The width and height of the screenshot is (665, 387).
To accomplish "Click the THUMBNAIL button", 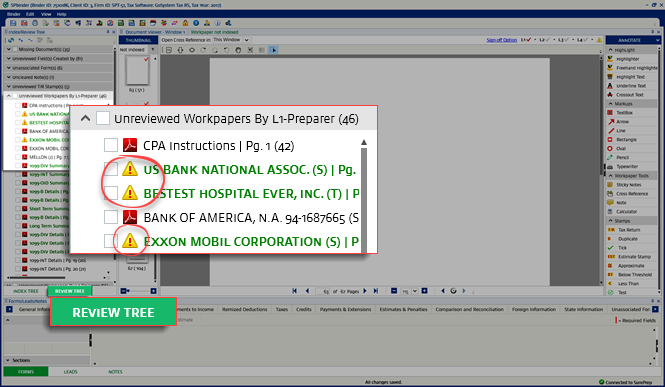I will click(138, 40).
